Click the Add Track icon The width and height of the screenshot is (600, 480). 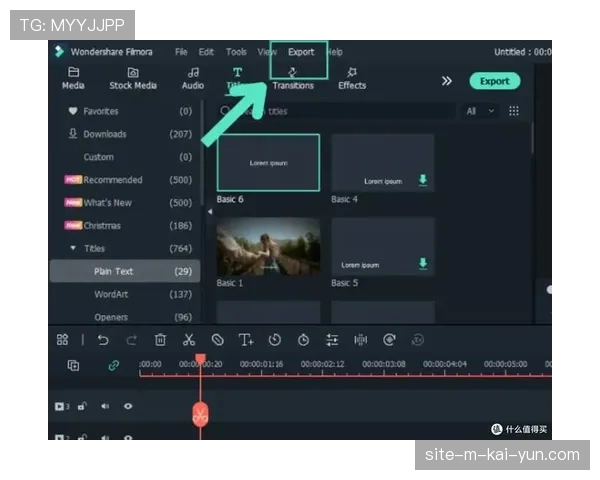pos(73,366)
